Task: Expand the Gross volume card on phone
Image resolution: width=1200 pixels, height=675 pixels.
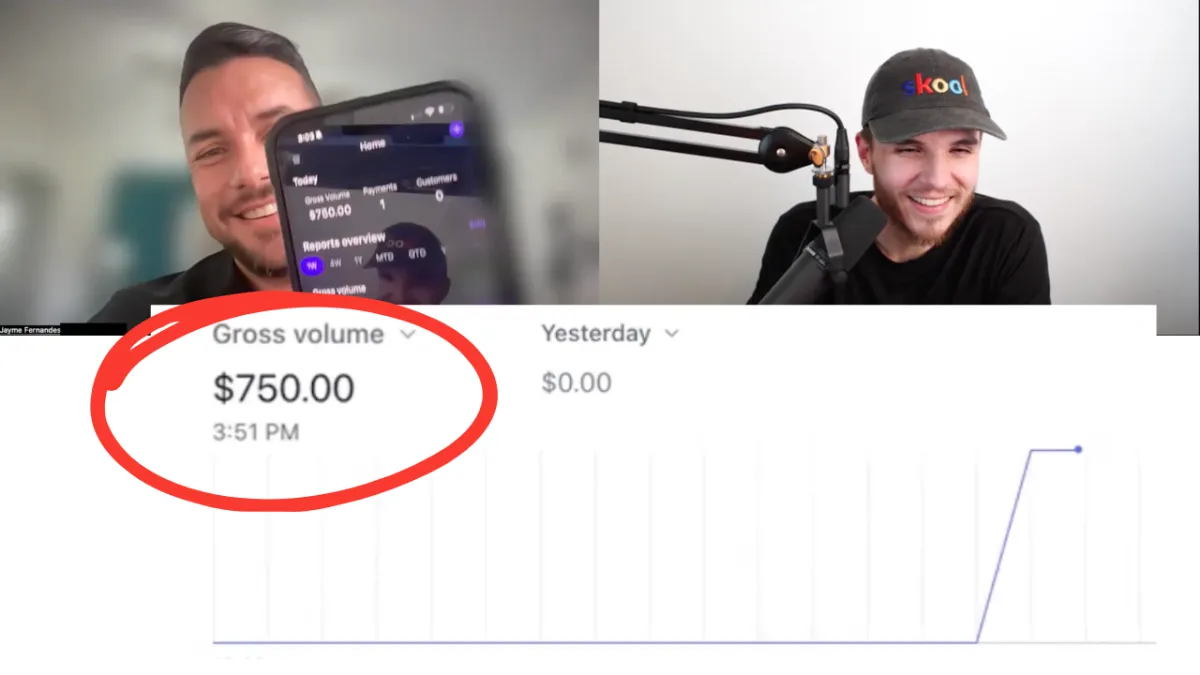Action: pos(339,290)
